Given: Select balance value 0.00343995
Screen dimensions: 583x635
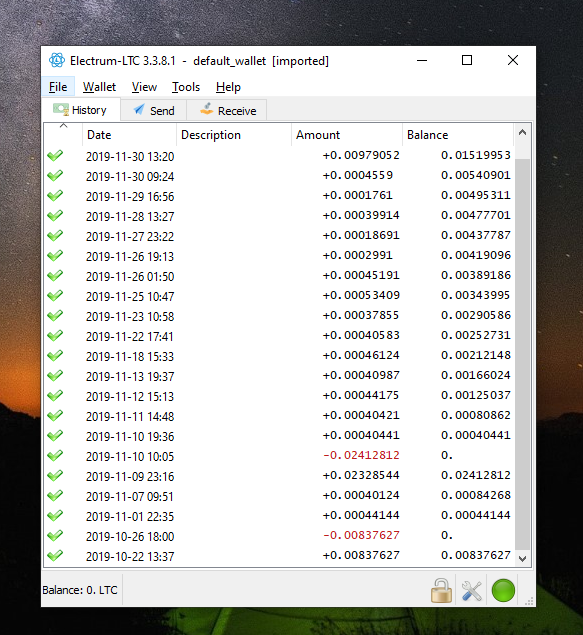Looking at the screenshot, I should pyautogui.click(x=475, y=295).
